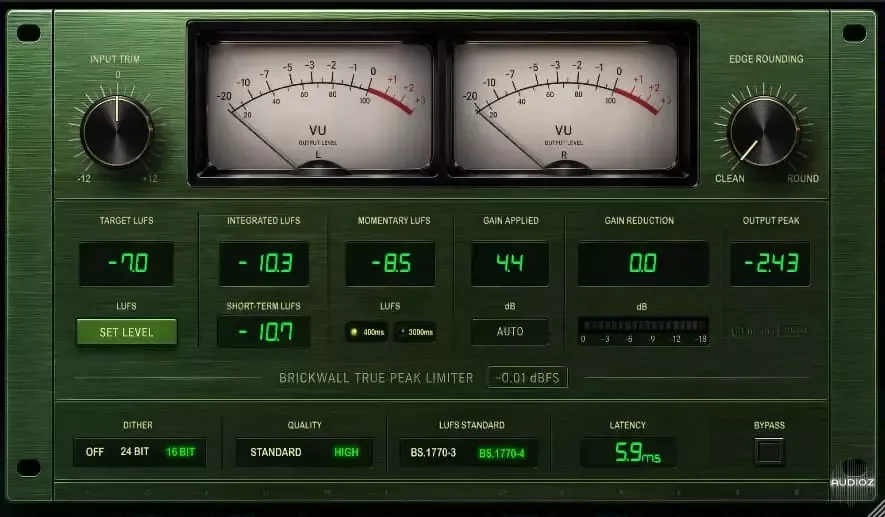The image size is (885, 517).
Task: Choose STANDARD quality mode
Action: (276, 452)
